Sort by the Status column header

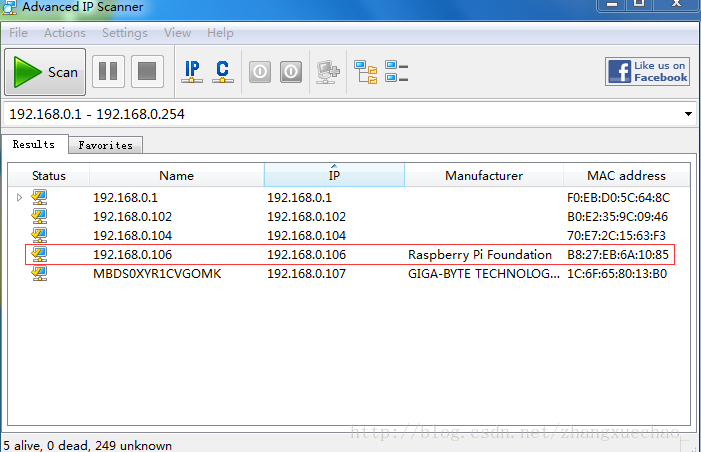point(49,175)
